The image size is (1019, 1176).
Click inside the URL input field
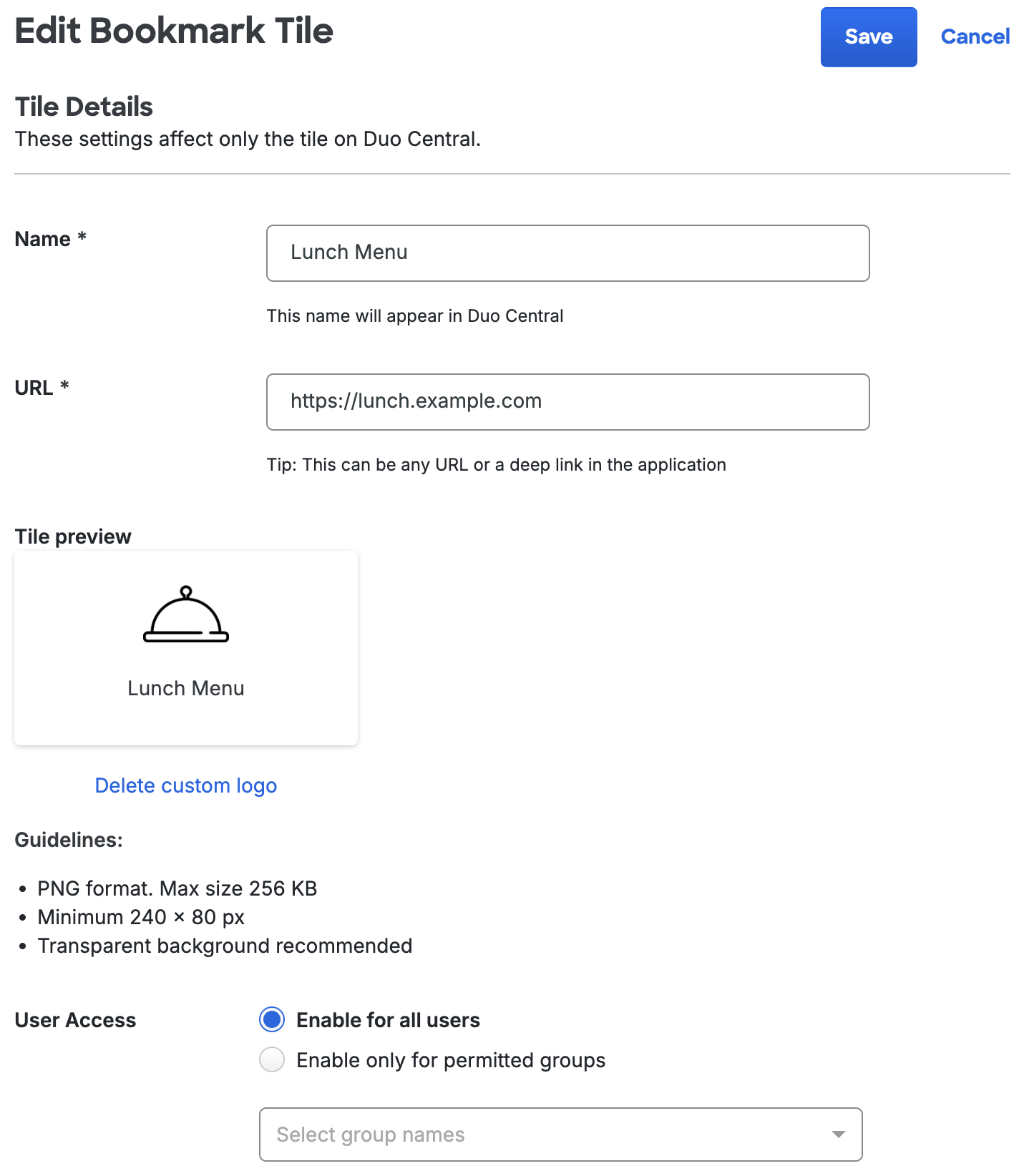[x=567, y=401]
